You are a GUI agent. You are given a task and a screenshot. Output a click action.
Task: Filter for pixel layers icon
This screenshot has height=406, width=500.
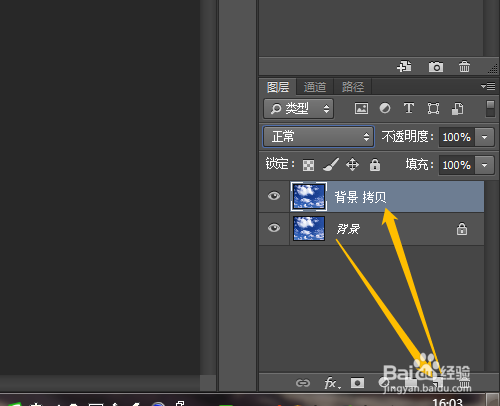pyautogui.click(x=361, y=108)
